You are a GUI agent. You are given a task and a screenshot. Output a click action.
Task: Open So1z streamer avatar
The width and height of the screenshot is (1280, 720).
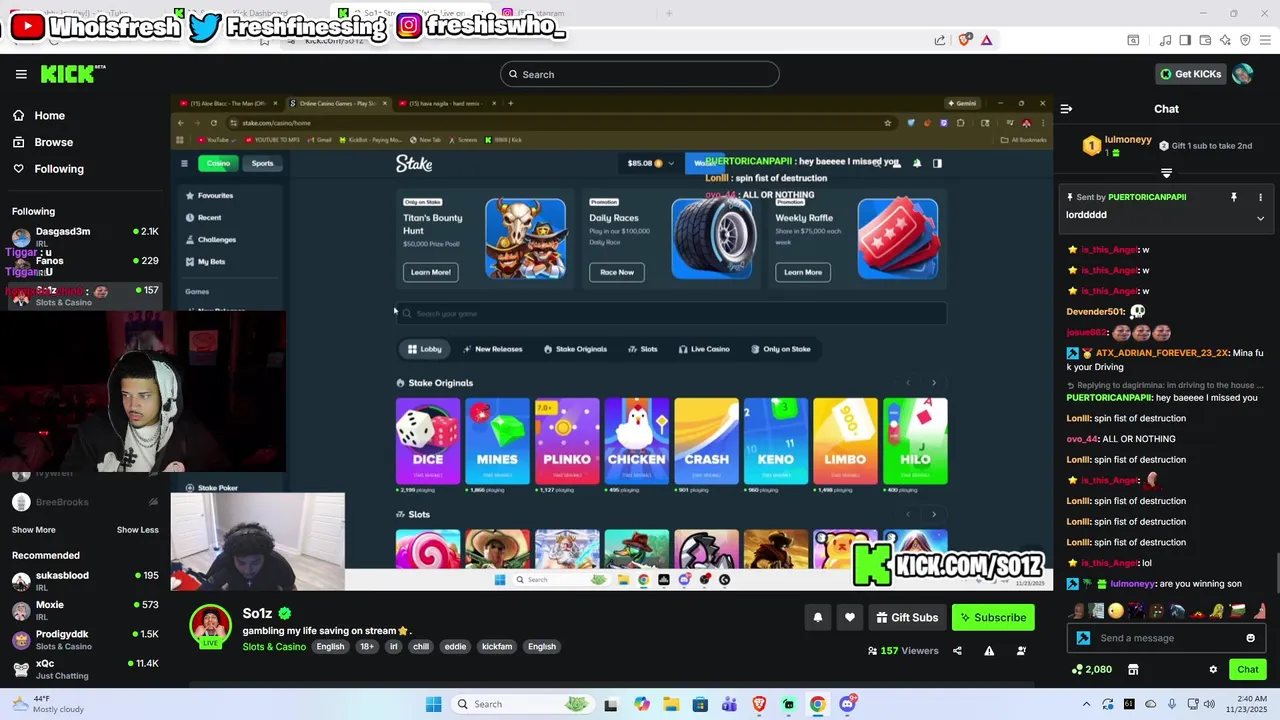click(210, 627)
